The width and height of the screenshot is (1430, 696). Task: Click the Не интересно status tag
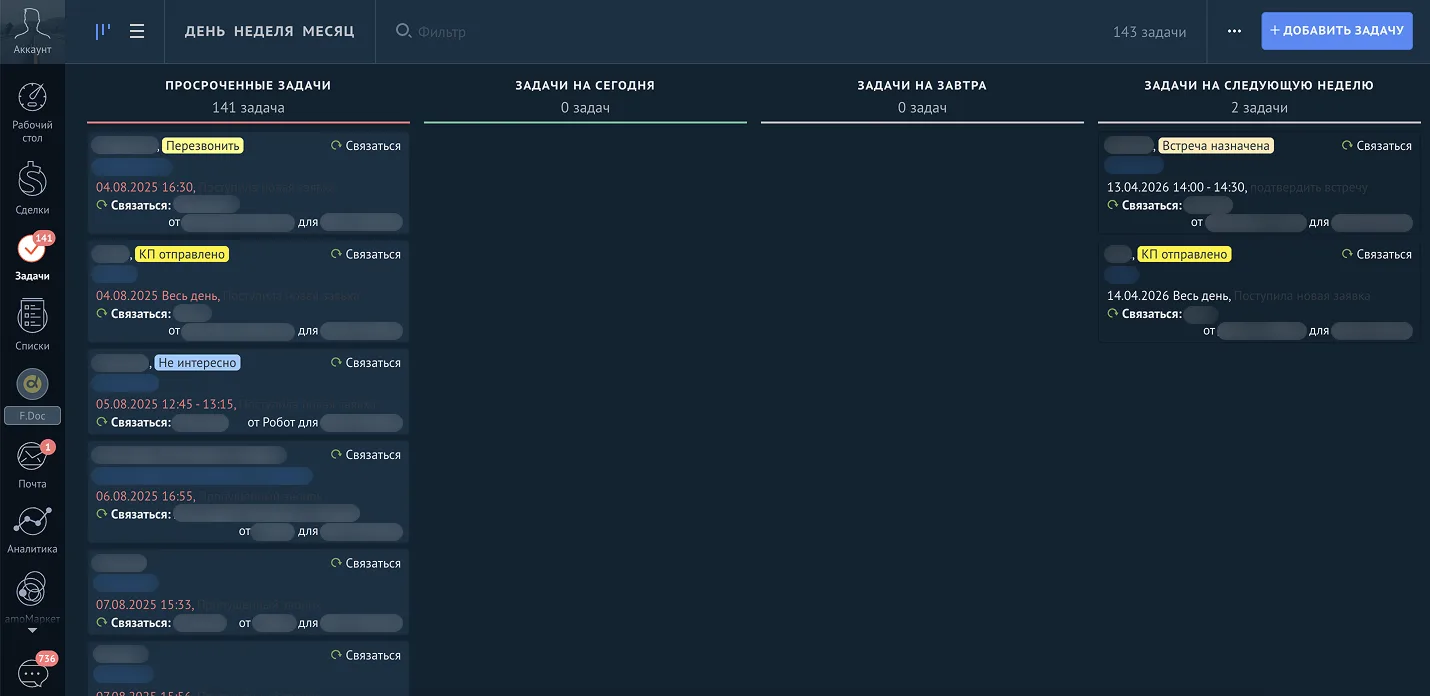click(198, 363)
